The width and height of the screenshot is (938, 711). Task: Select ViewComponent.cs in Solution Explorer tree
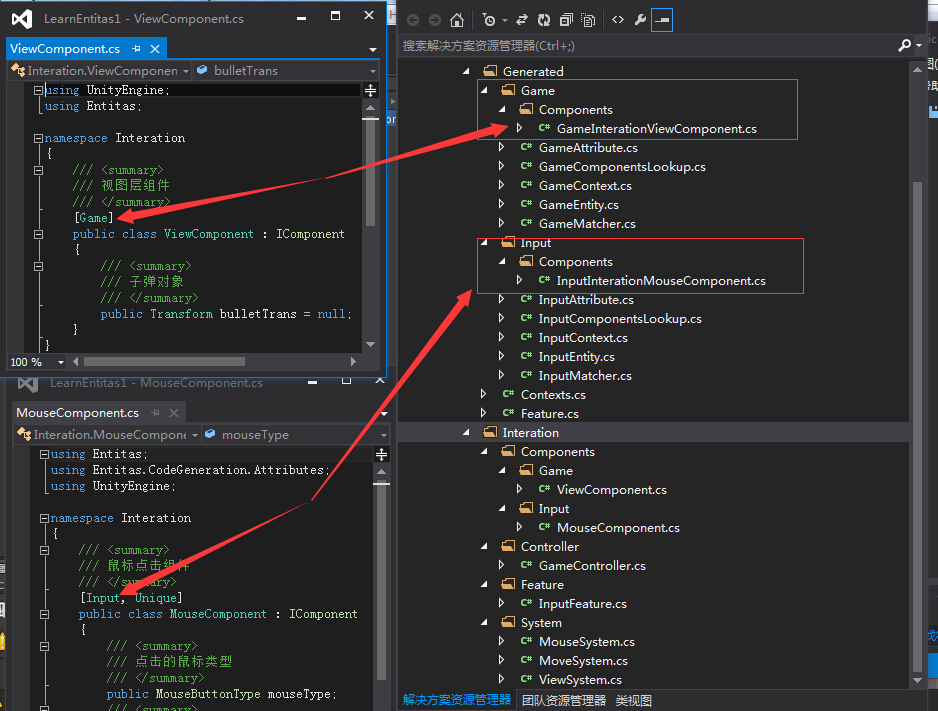point(611,490)
